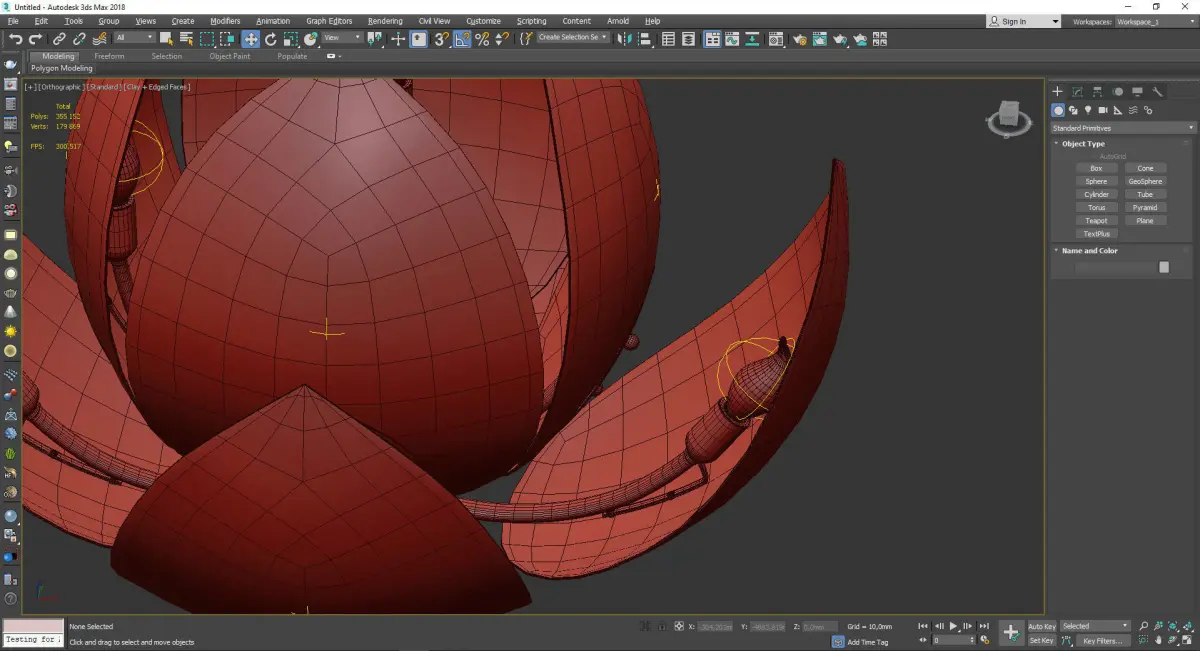The image size is (1200, 651).
Task: Click the Cylinder primitive button
Action: (x=1096, y=195)
